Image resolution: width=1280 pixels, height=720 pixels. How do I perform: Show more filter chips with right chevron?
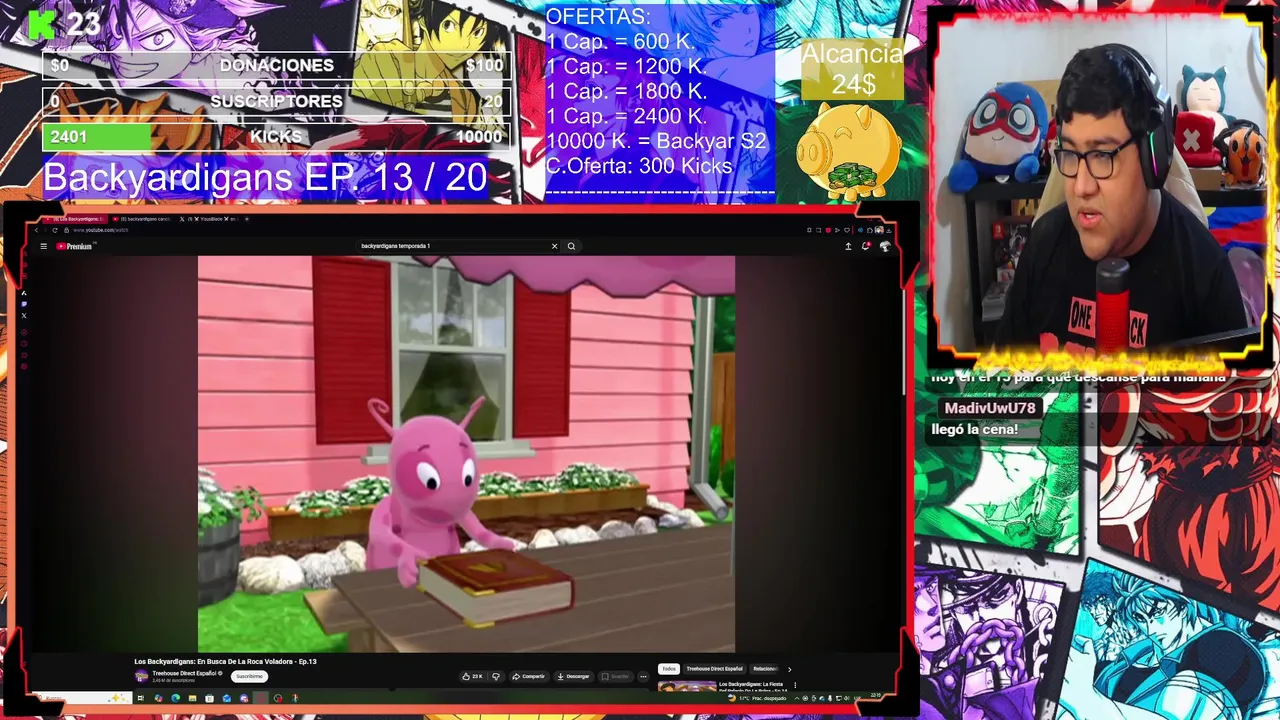pos(789,669)
